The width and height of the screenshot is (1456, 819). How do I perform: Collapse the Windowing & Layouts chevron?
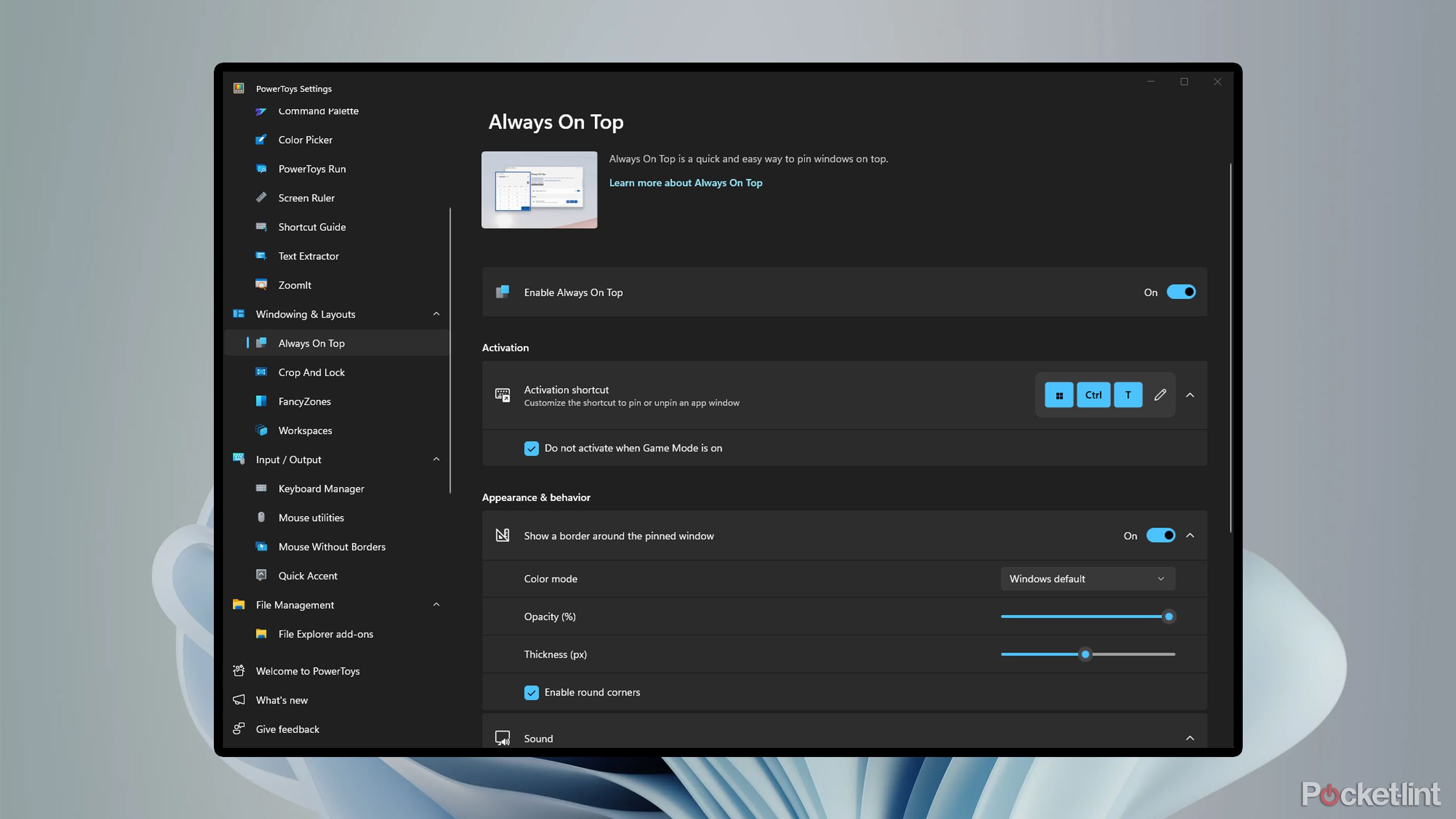[436, 314]
